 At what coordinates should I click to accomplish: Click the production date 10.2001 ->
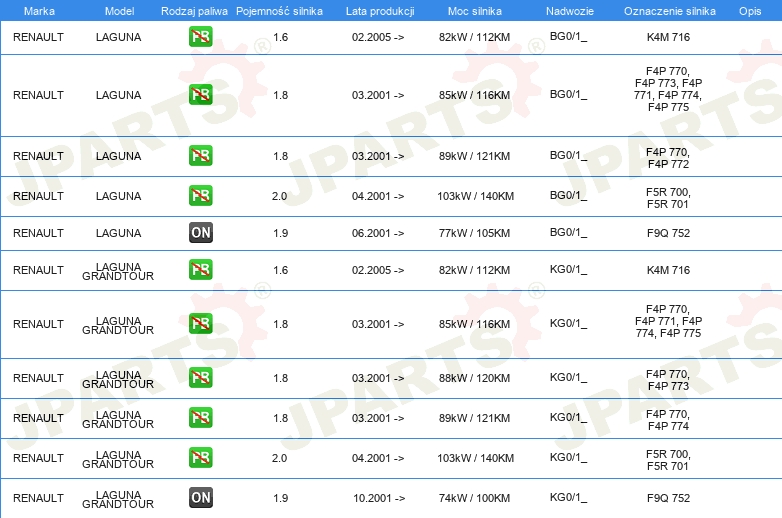coord(379,498)
